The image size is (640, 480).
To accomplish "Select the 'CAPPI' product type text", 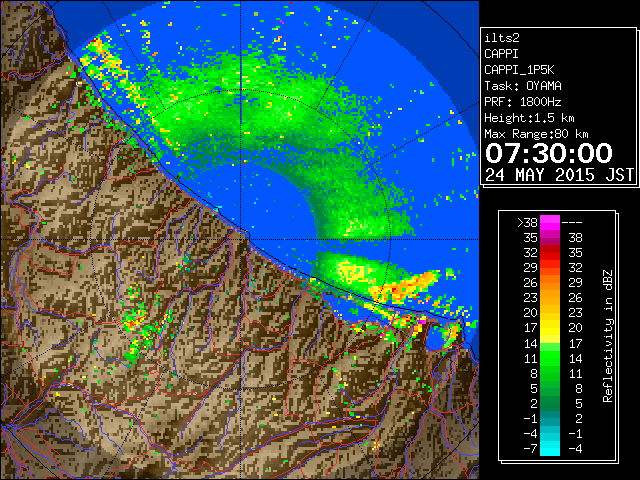I will [501, 54].
